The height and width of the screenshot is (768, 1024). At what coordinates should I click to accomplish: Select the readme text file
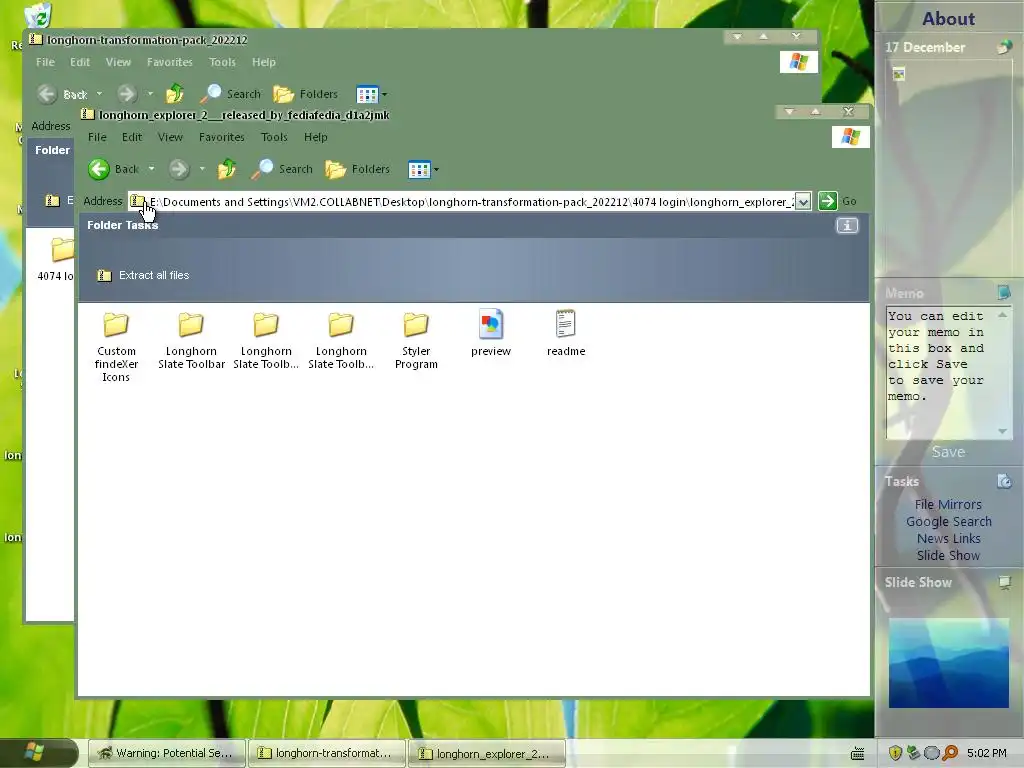(566, 333)
